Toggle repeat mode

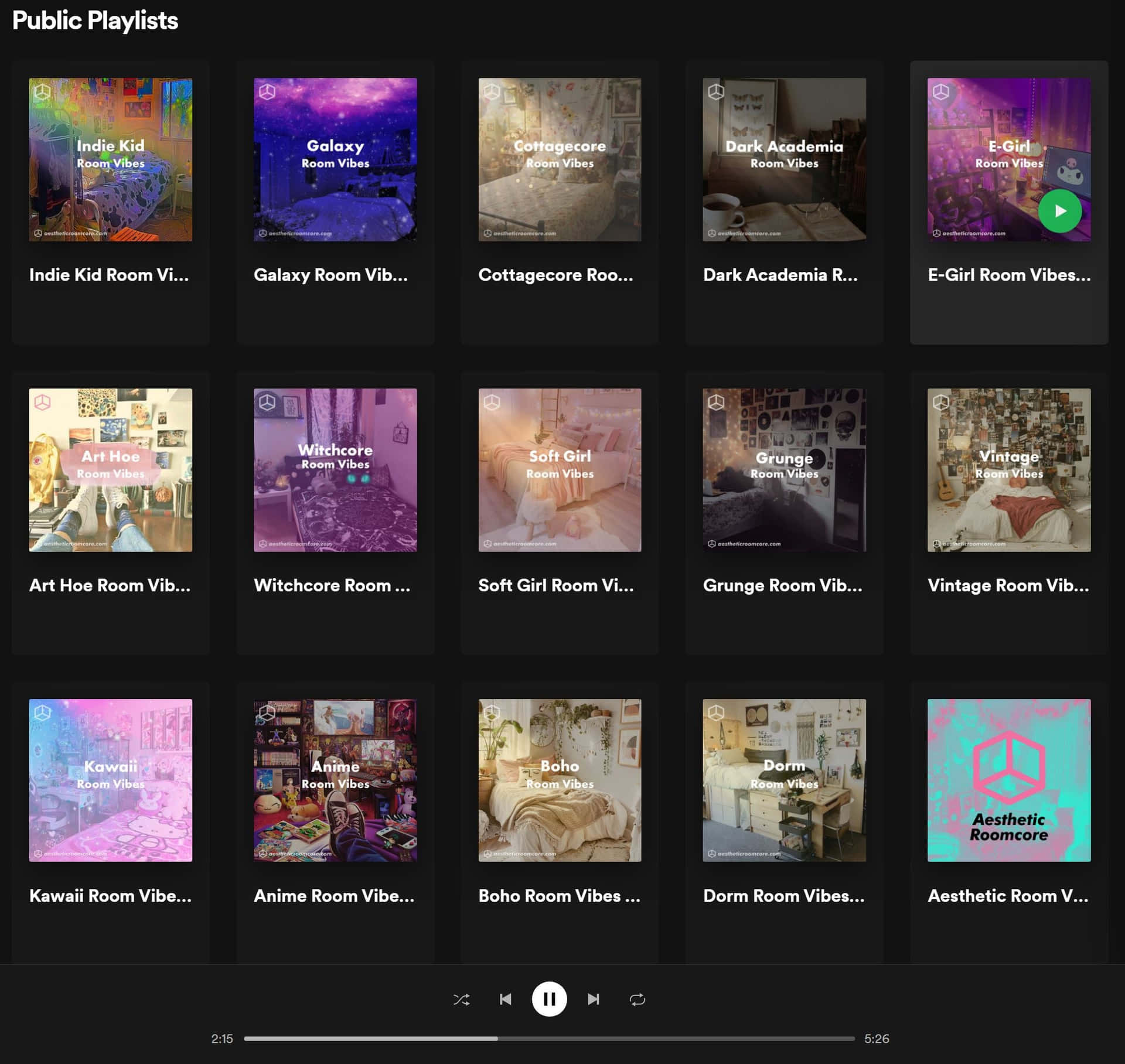click(x=637, y=999)
